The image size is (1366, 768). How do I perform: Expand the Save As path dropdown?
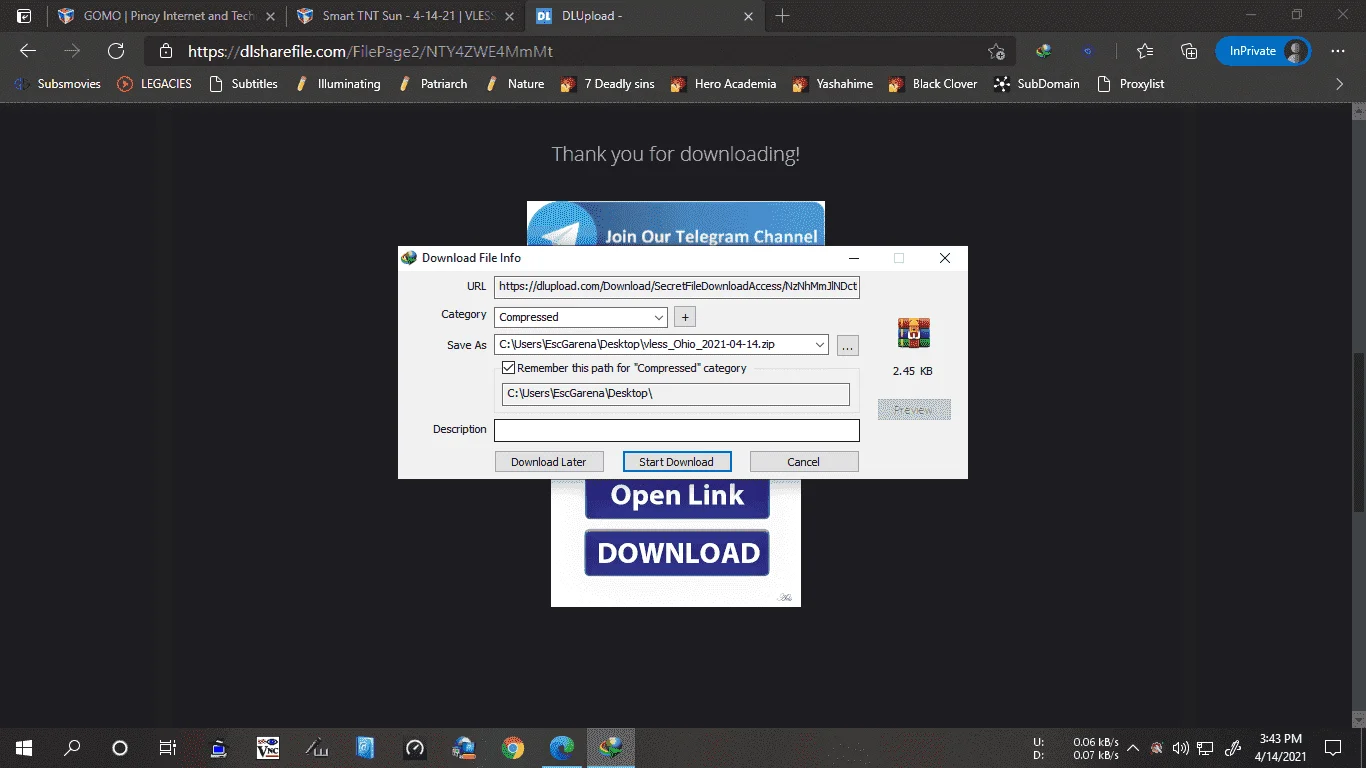coord(821,344)
